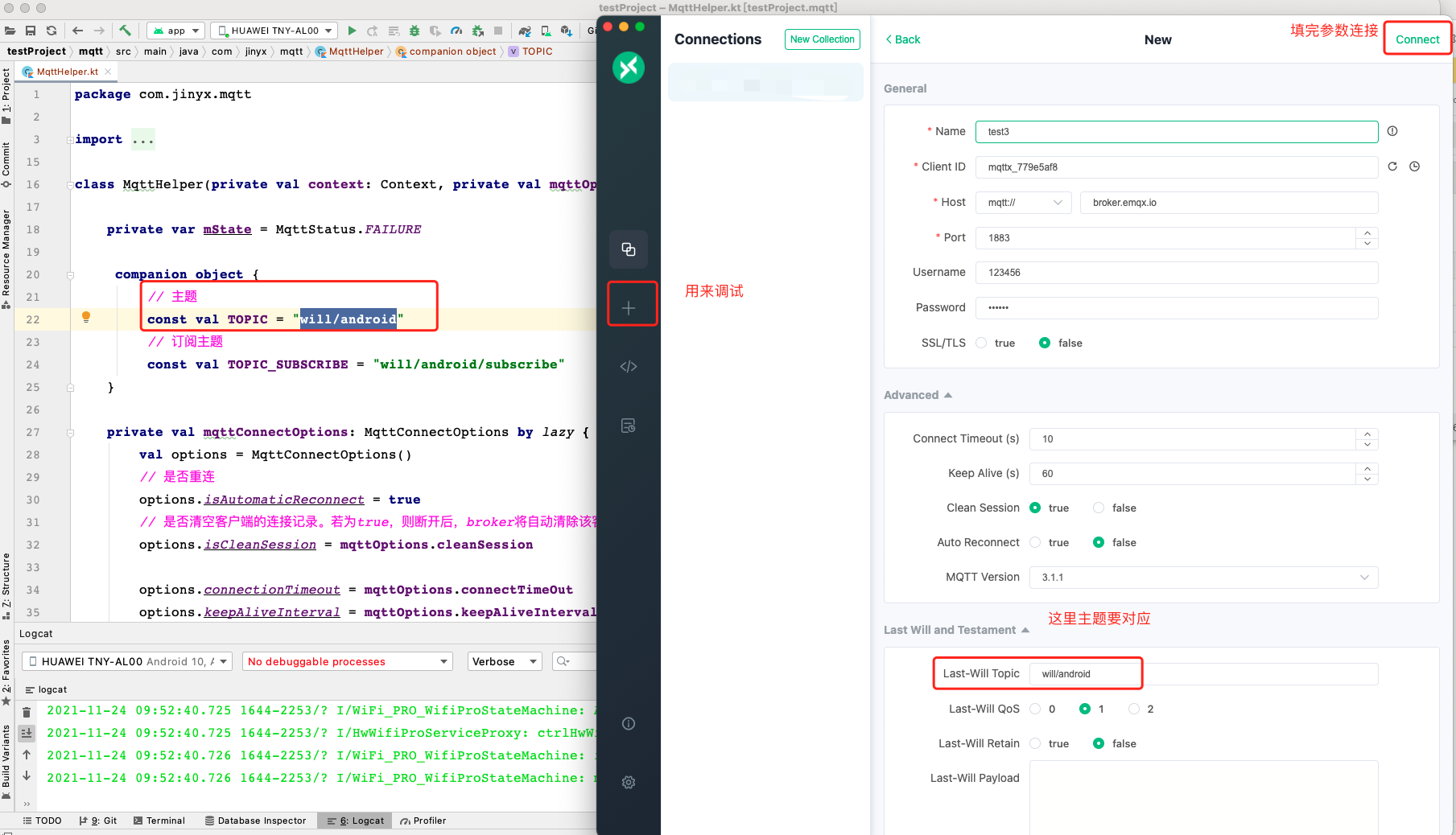This screenshot has height=835, width=1456.
Task: Click the gray Stop square icon
Action: point(498,31)
